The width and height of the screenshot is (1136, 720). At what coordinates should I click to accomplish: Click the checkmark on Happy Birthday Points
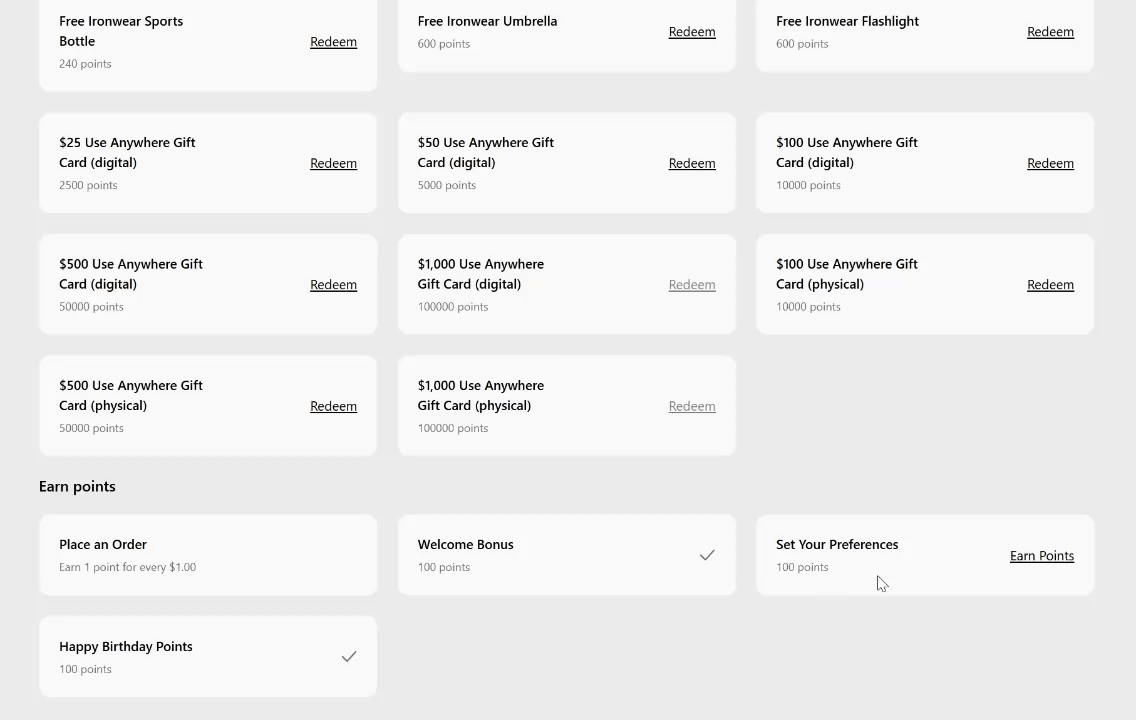(349, 656)
